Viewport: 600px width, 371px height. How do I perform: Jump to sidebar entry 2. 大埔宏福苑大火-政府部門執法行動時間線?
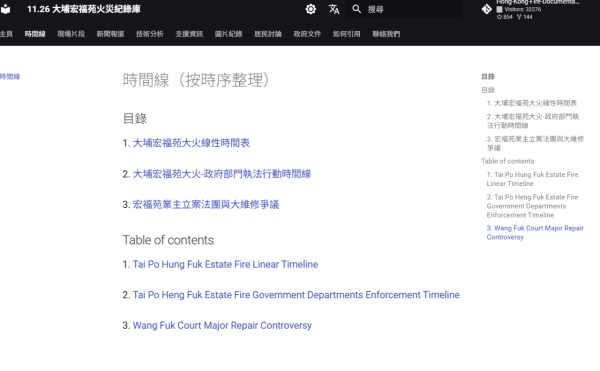click(x=533, y=121)
